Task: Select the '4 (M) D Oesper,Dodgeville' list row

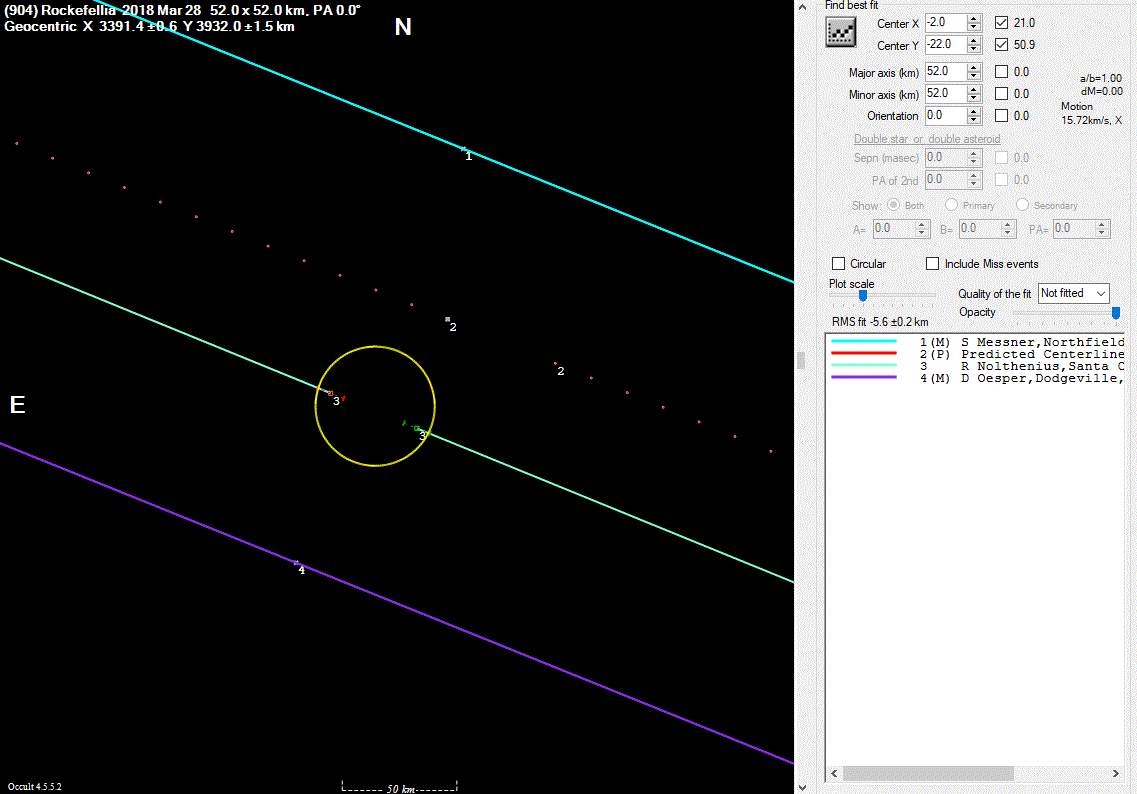Action: click(x=977, y=379)
